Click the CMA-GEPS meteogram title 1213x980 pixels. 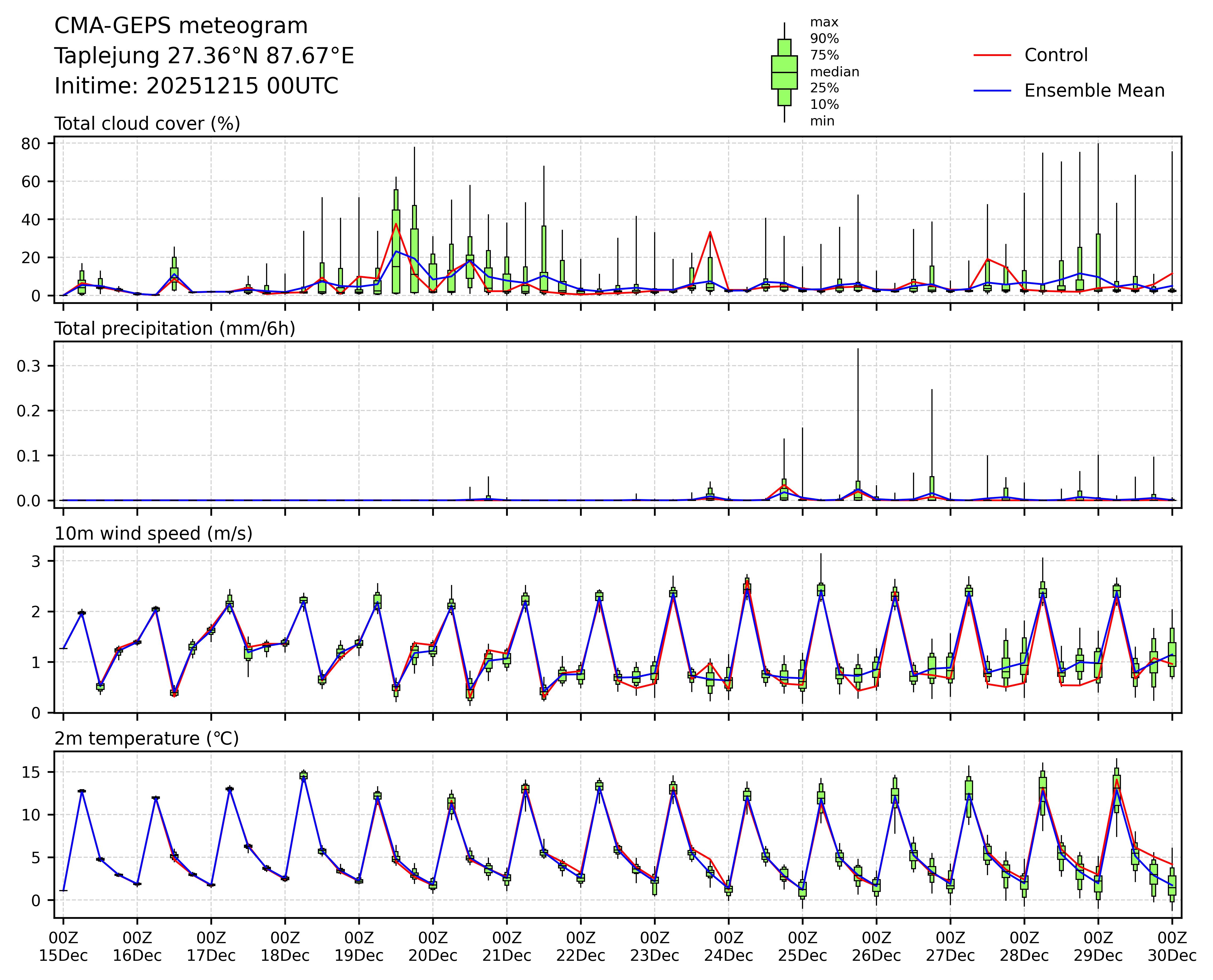[181, 26]
